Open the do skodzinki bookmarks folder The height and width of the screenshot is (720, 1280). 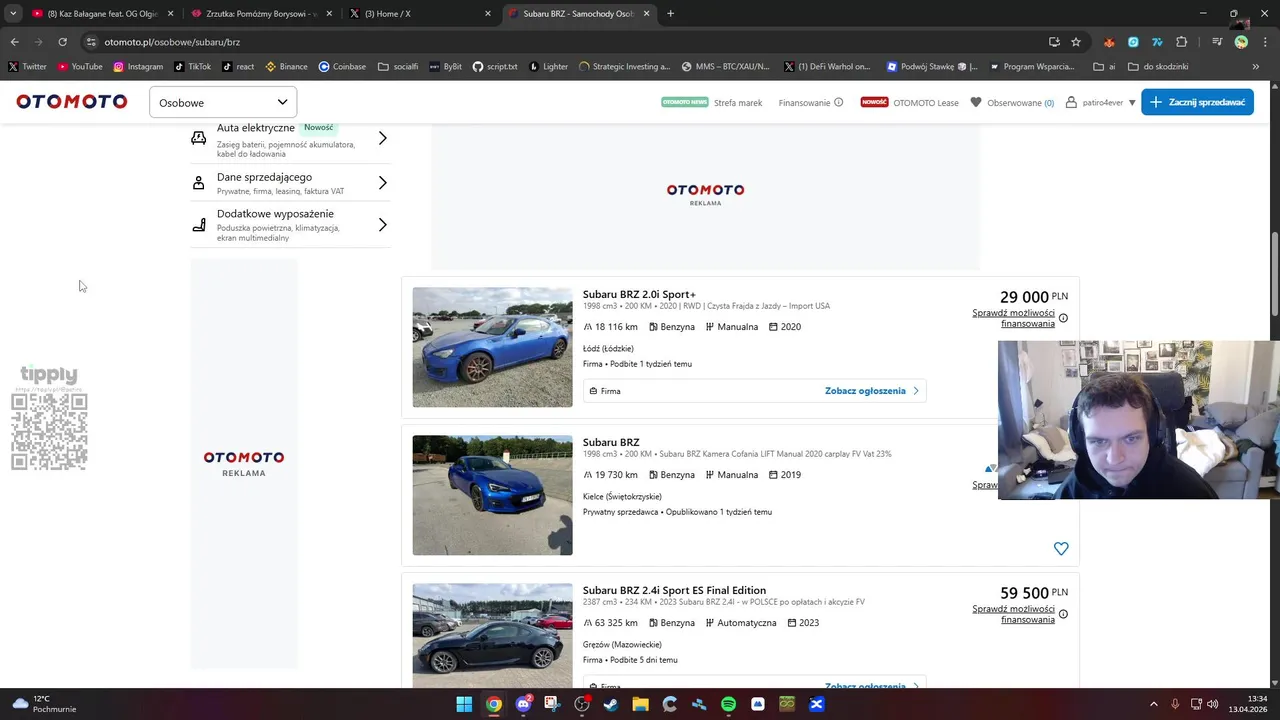(x=1158, y=67)
